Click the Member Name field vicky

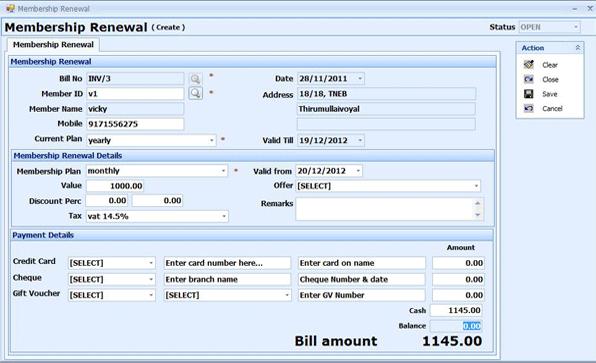[x=135, y=109]
